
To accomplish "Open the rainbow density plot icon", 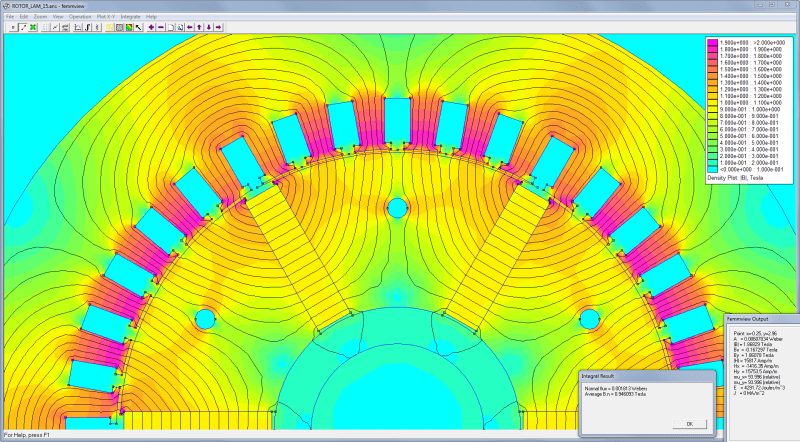I will pyautogui.click(x=129, y=27).
